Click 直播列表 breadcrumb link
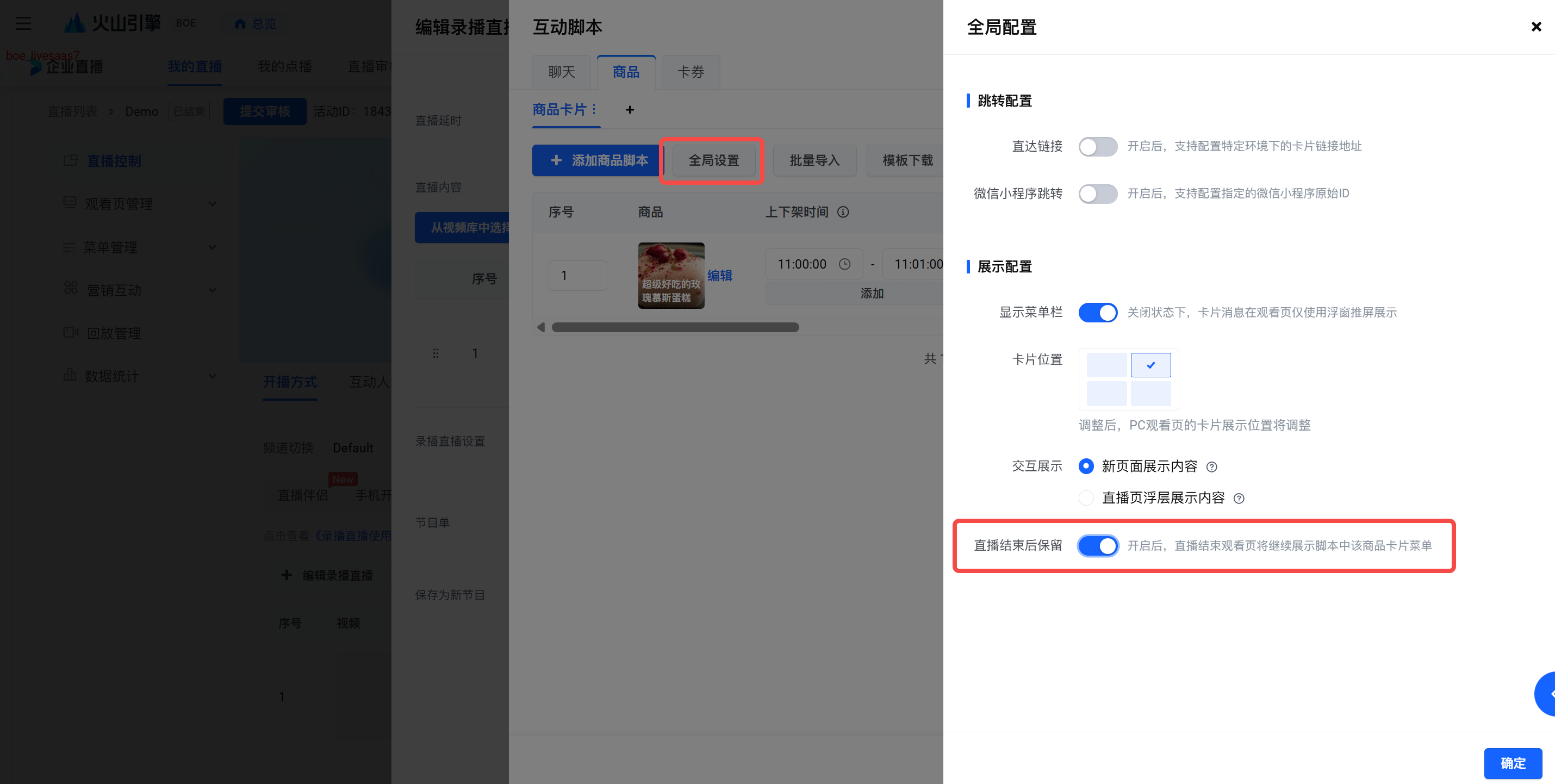Image resolution: width=1555 pixels, height=784 pixels. coord(72,111)
